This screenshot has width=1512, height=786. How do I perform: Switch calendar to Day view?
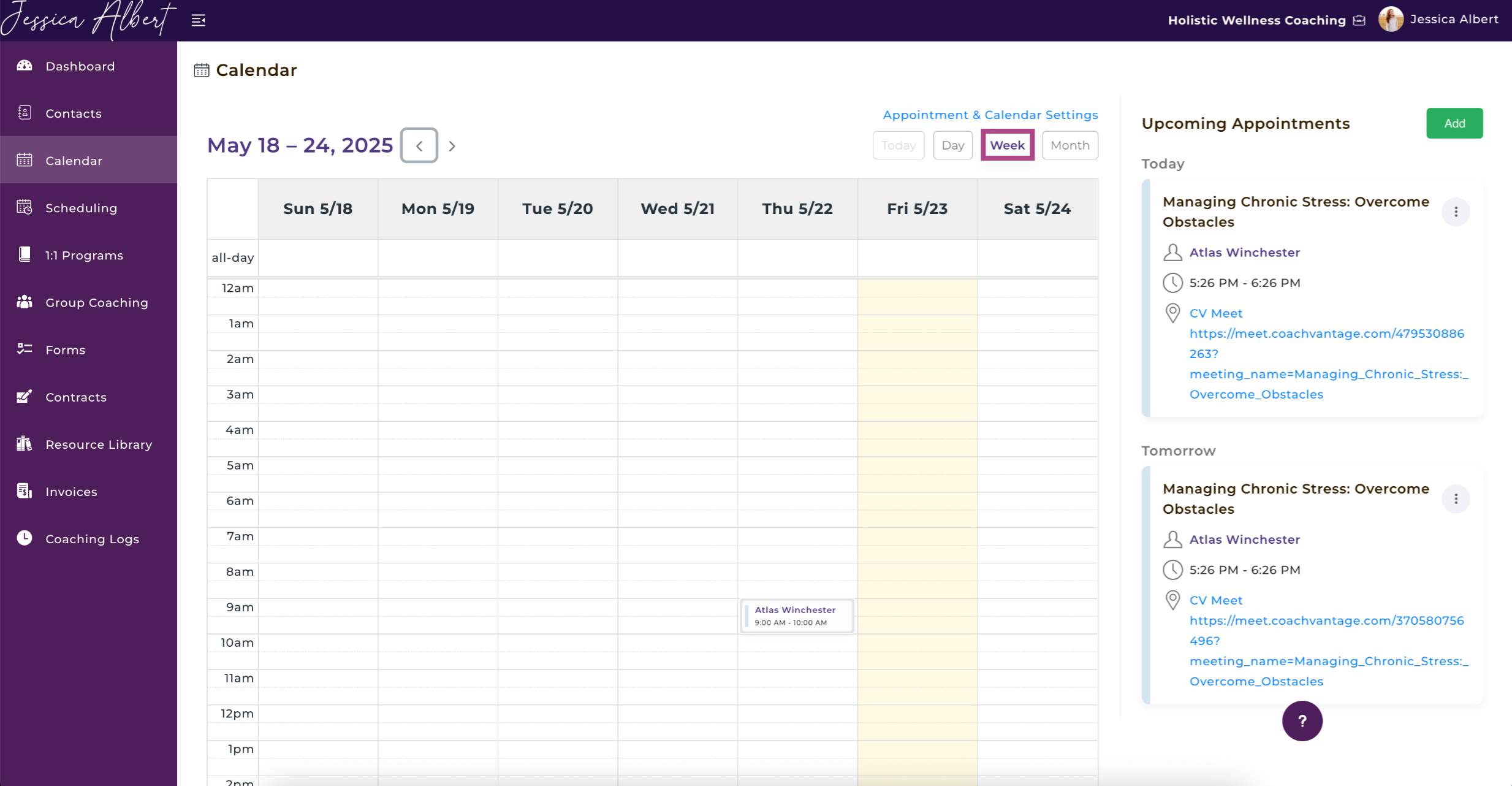(952, 145)
